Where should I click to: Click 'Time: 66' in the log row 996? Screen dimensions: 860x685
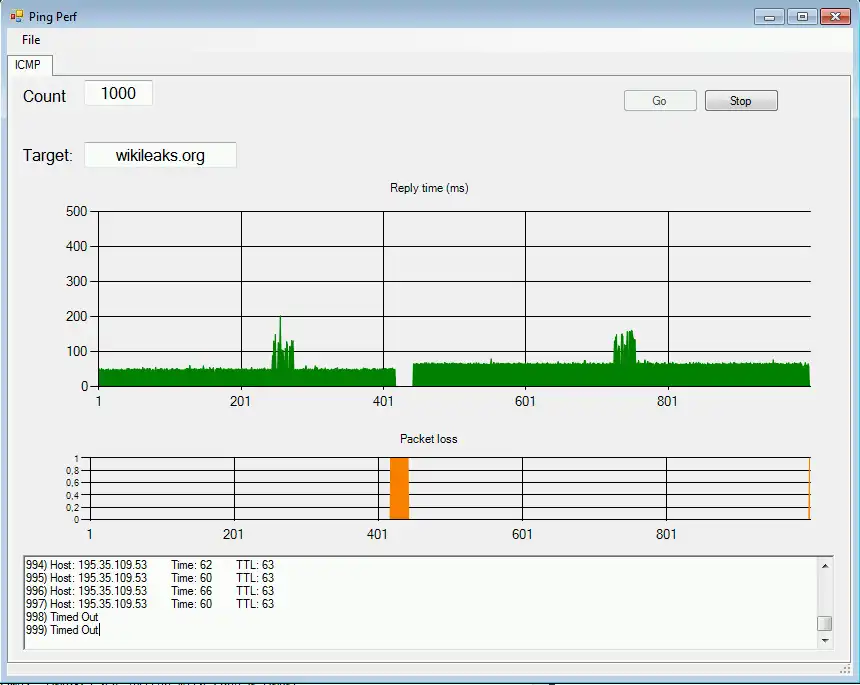click(191, 591)
